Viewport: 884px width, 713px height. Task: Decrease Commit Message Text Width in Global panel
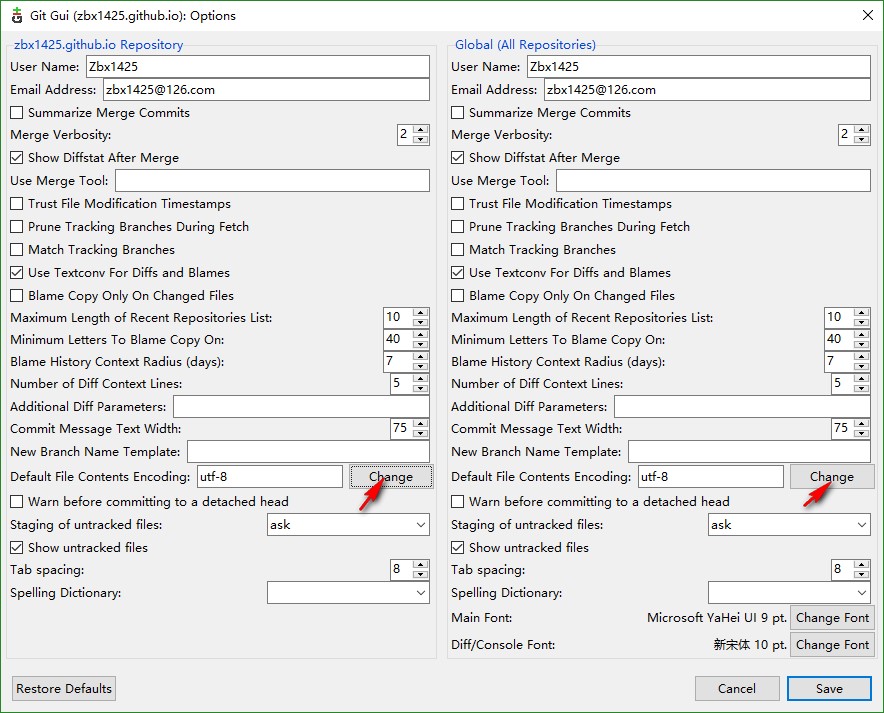pos(861,433)
